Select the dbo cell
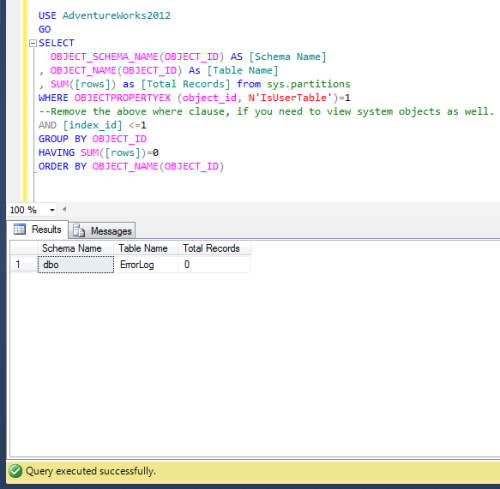 point(76,265)
